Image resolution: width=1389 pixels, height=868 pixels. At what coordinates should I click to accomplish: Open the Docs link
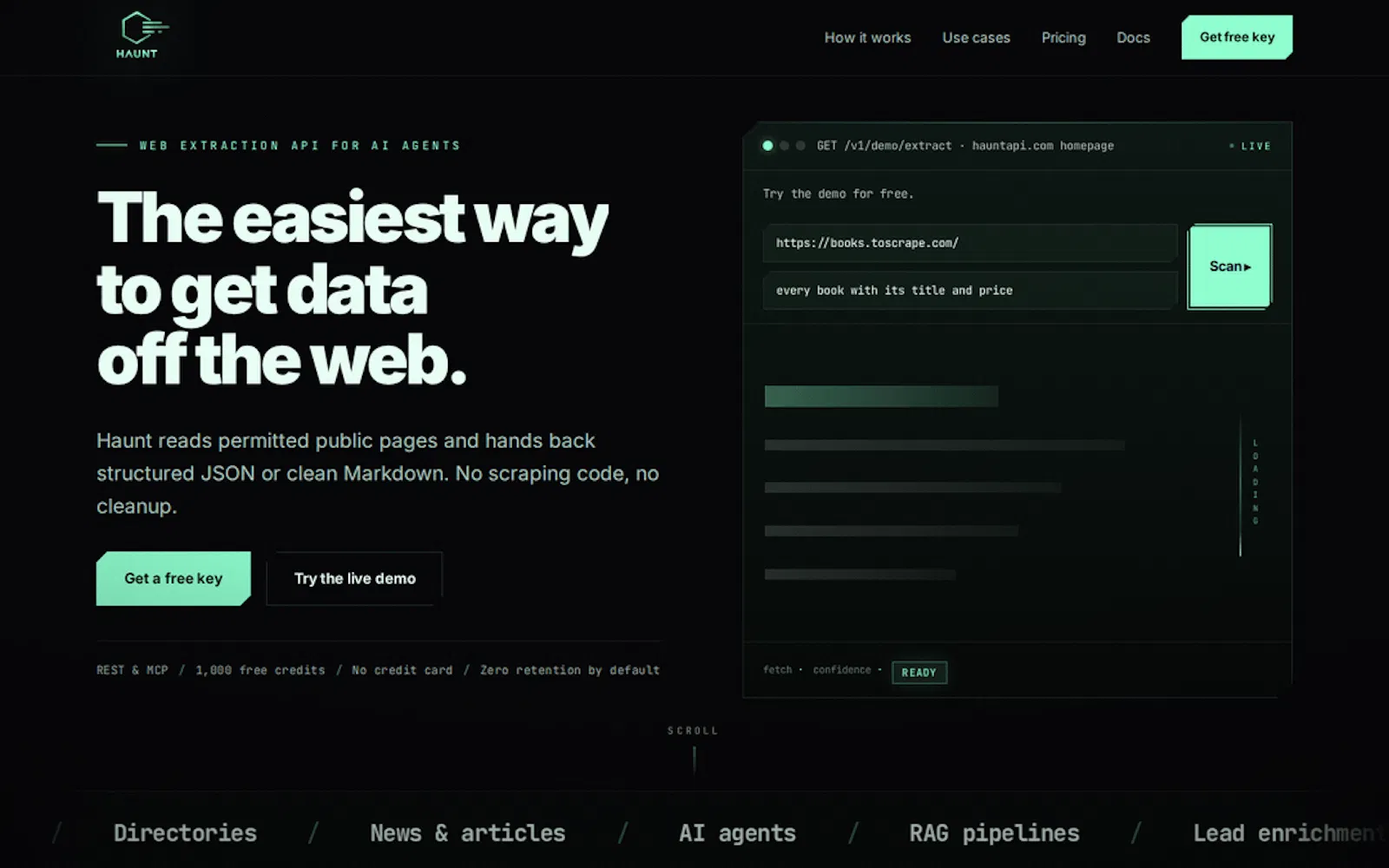1133,37
